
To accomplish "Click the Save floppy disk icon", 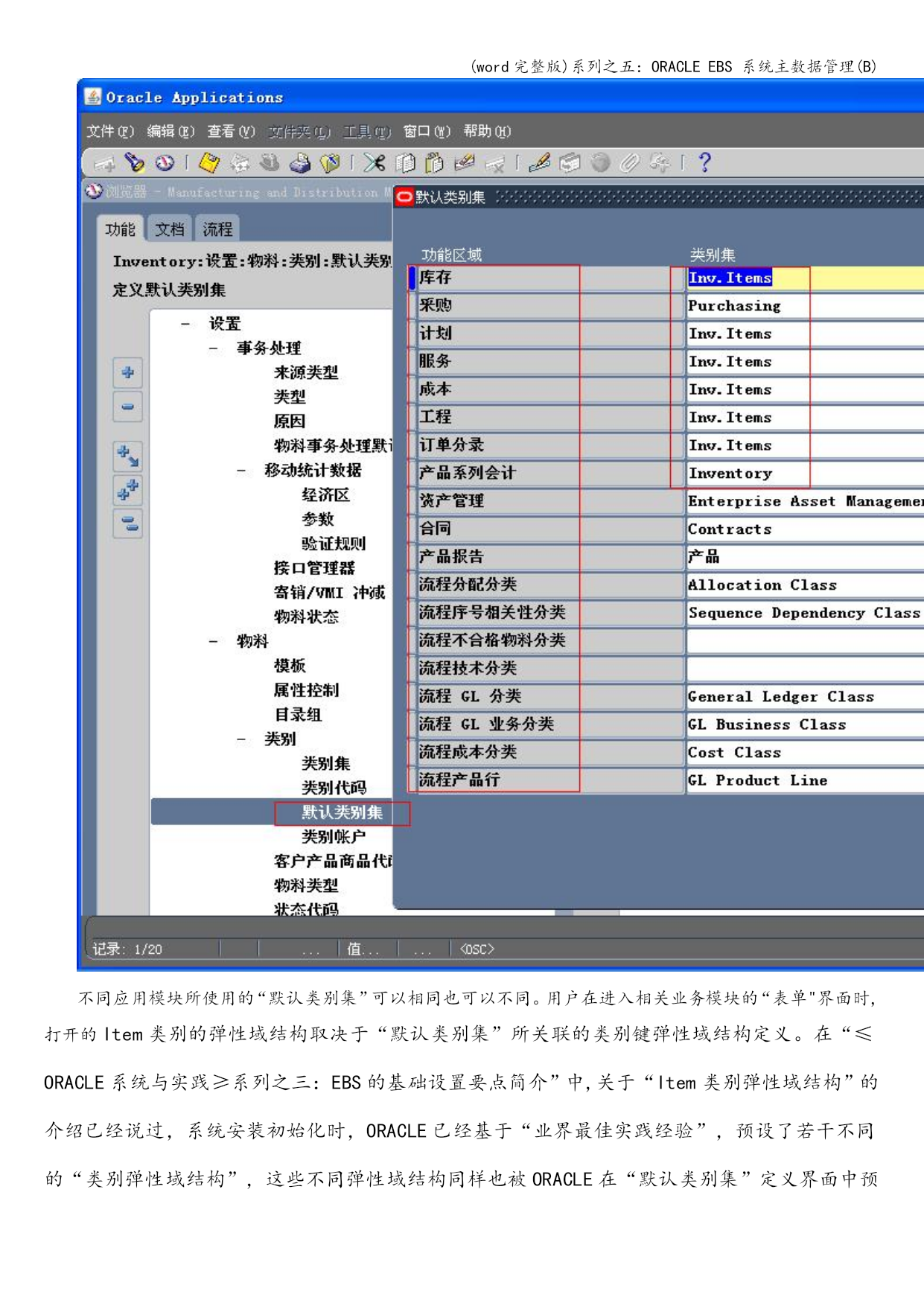I will pyautogui.click(x=209, y=162).
